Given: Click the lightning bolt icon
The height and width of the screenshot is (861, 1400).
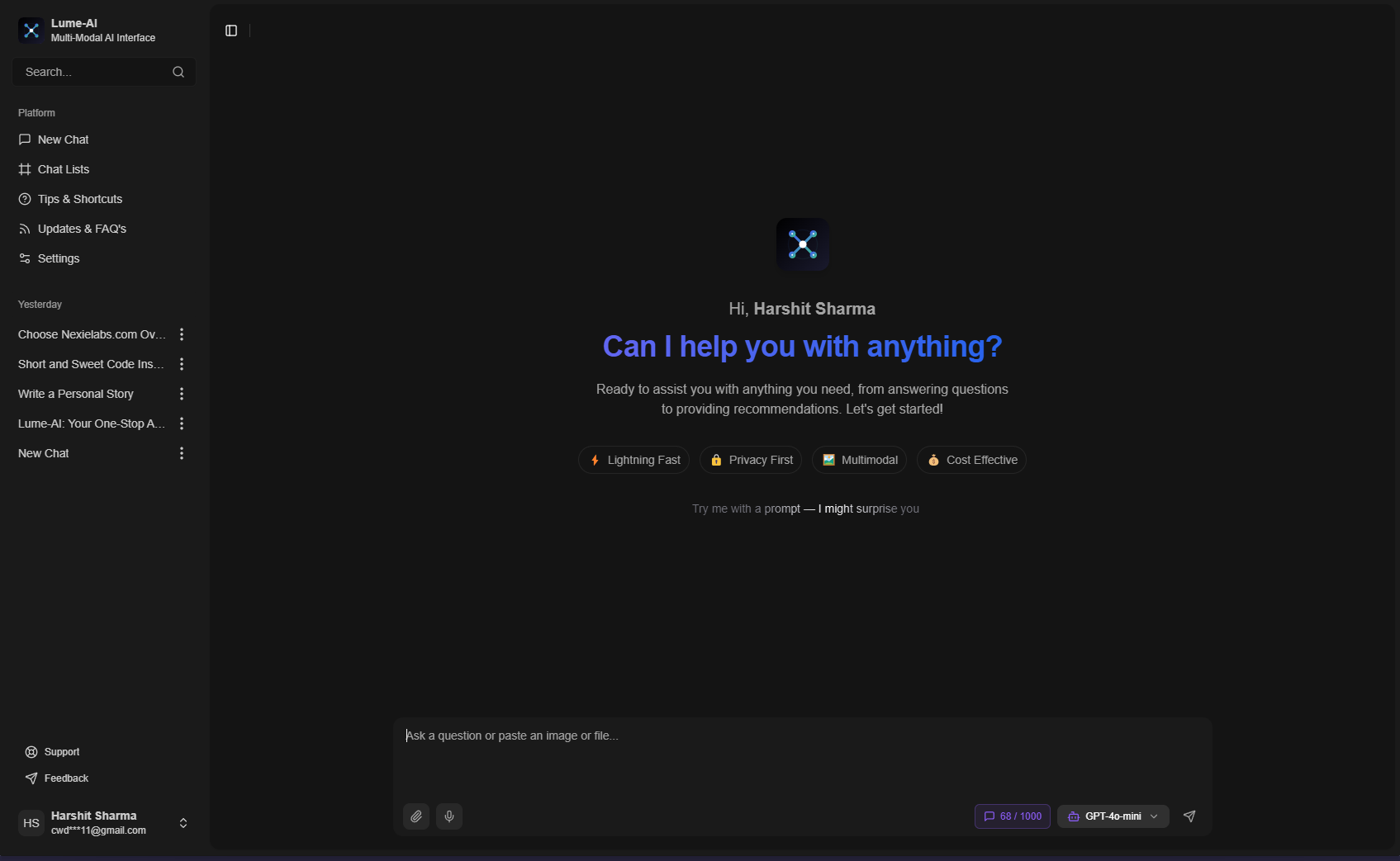Looking at the screenshot, I should coord(595,460).
